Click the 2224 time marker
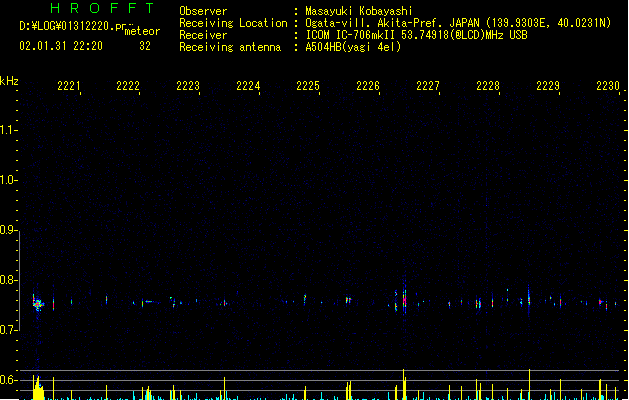This screenshot has width=629, height=400. 248,86
